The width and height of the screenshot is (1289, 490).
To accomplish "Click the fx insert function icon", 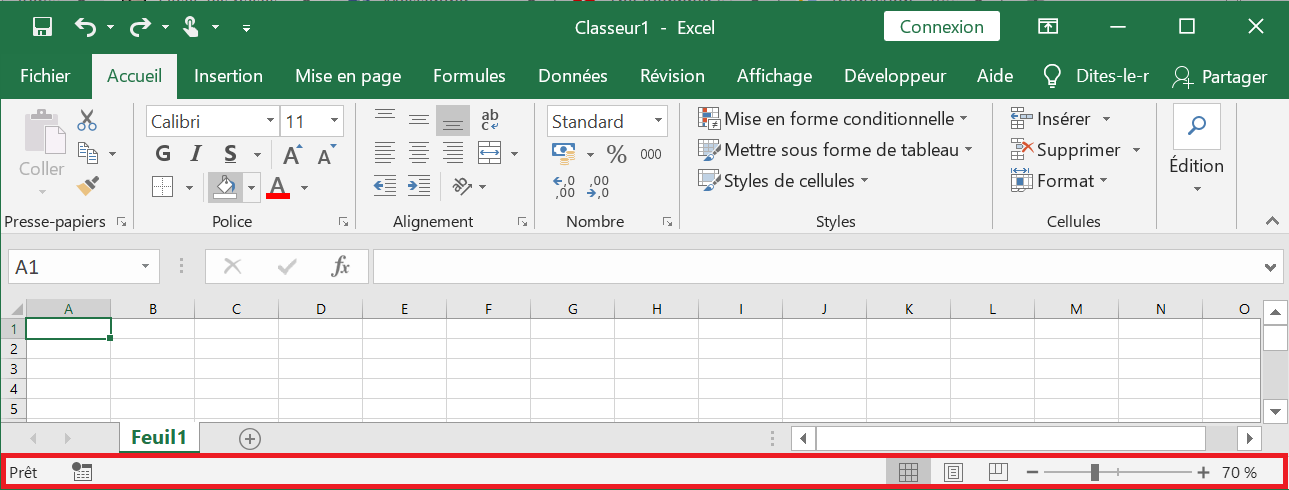I will [341, 267].
